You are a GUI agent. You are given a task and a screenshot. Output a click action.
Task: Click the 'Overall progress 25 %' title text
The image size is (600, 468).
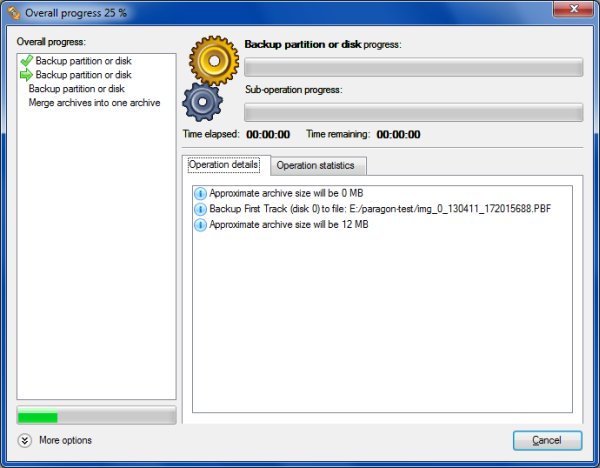click(76, 13)
